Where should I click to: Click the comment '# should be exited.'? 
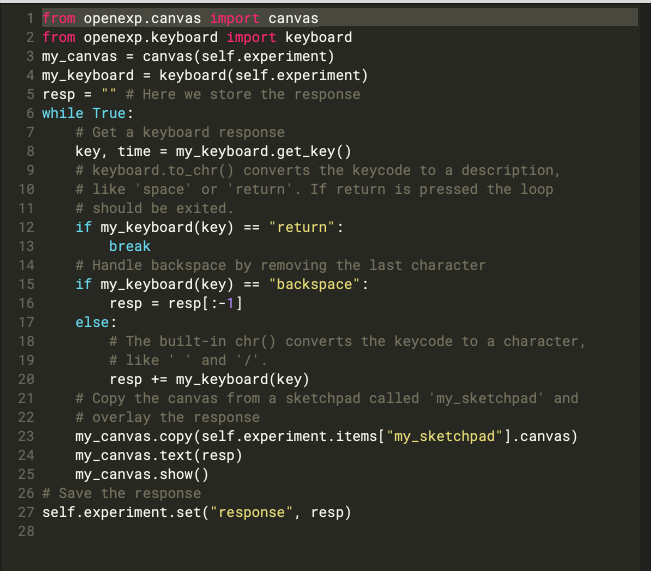154,208
